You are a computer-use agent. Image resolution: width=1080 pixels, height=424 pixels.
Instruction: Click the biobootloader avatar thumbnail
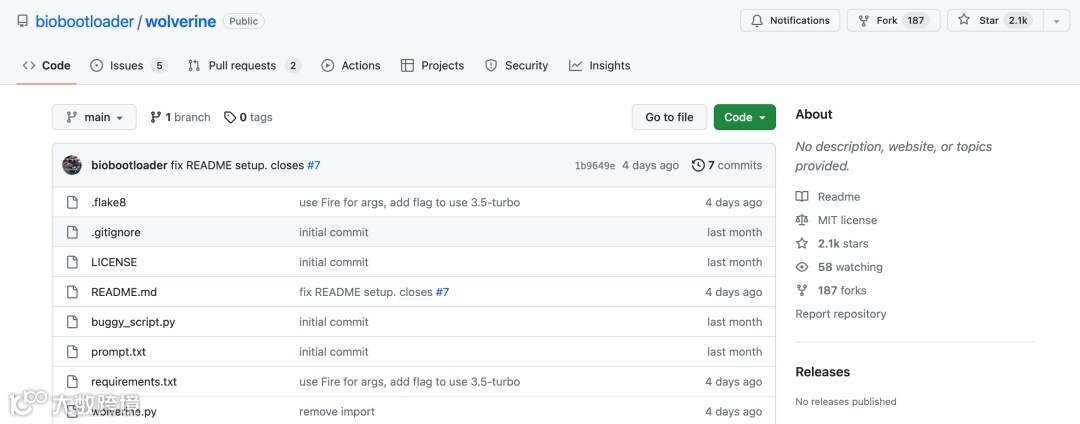click(72, 165)
